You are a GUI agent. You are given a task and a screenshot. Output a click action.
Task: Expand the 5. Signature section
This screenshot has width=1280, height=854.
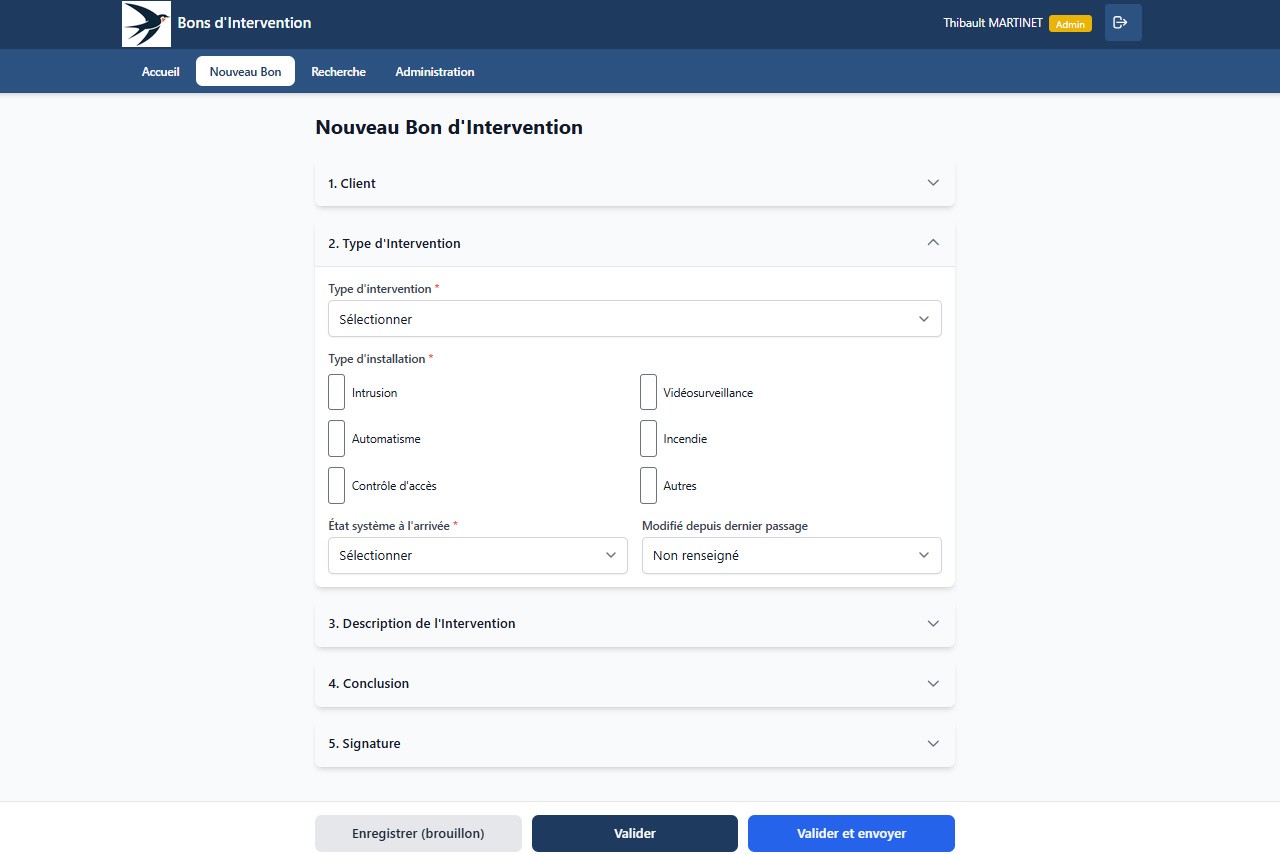634,743
